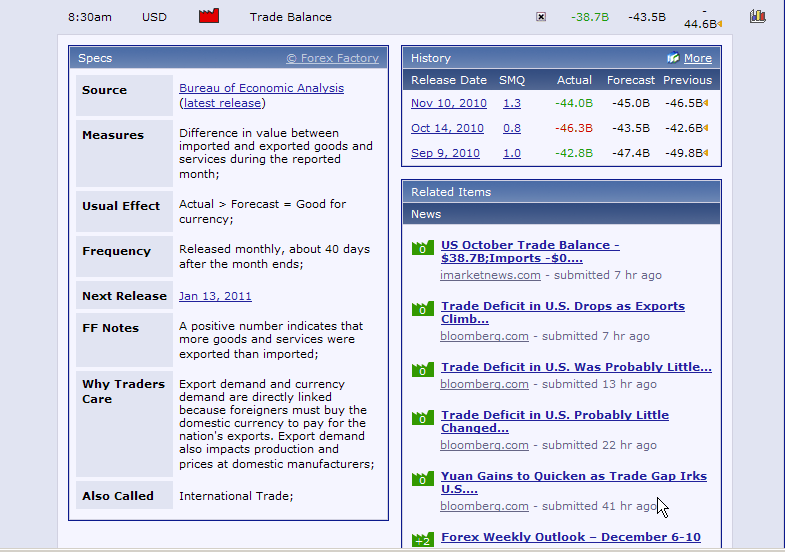The height and width of the screenshot is (552, 785).
Task: Open the Nov 10, 2010 release date
Action: click(x=448, y=103)
